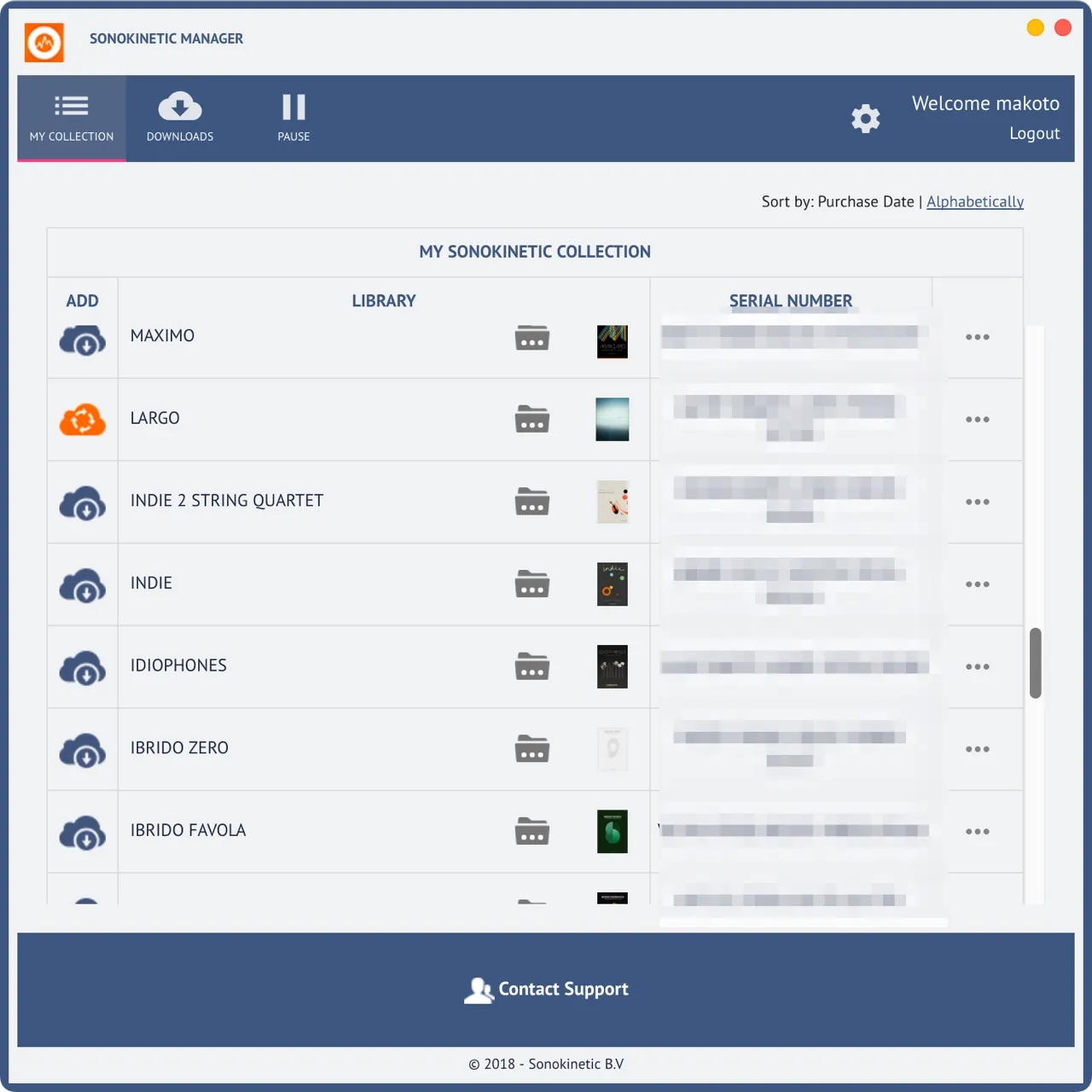Log out via the Logout link

(1034, 134)
